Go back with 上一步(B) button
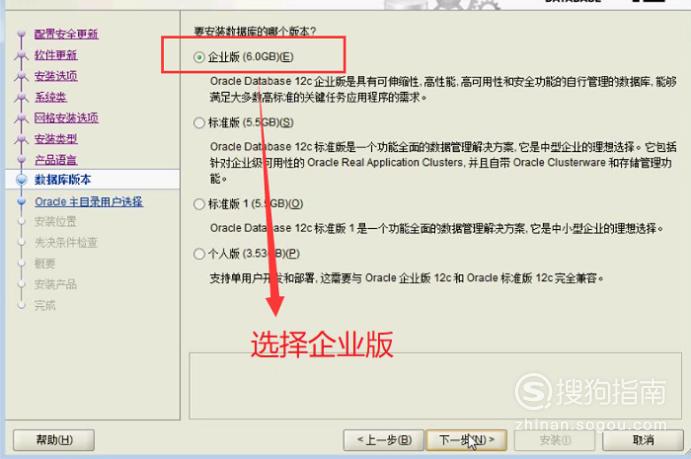The width and height of the screenshot is (691, 459). [383, 440]
